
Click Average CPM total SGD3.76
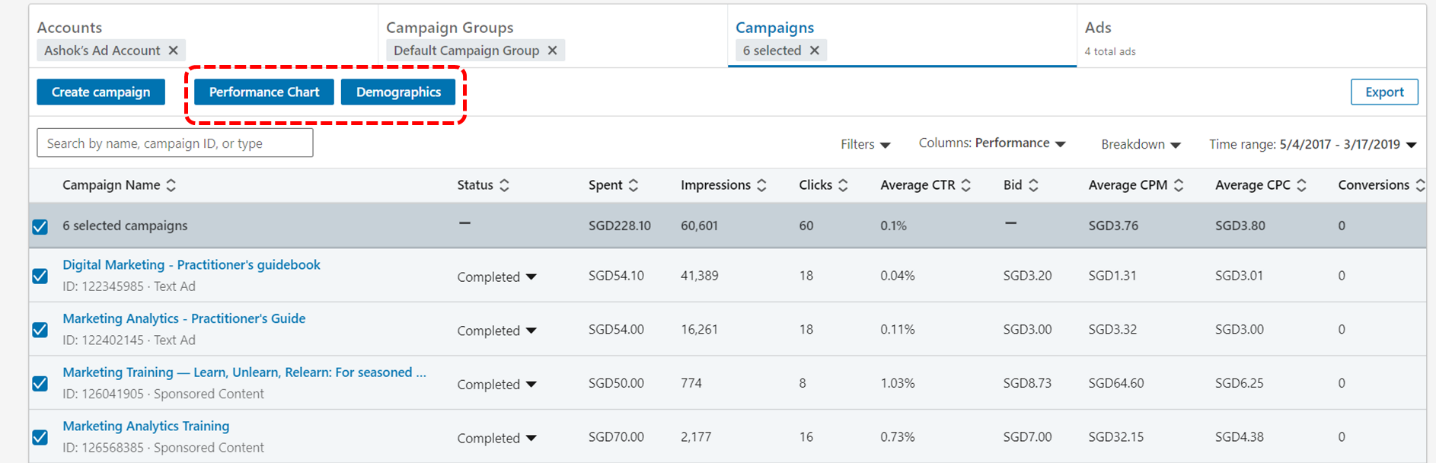point(1113,226)
